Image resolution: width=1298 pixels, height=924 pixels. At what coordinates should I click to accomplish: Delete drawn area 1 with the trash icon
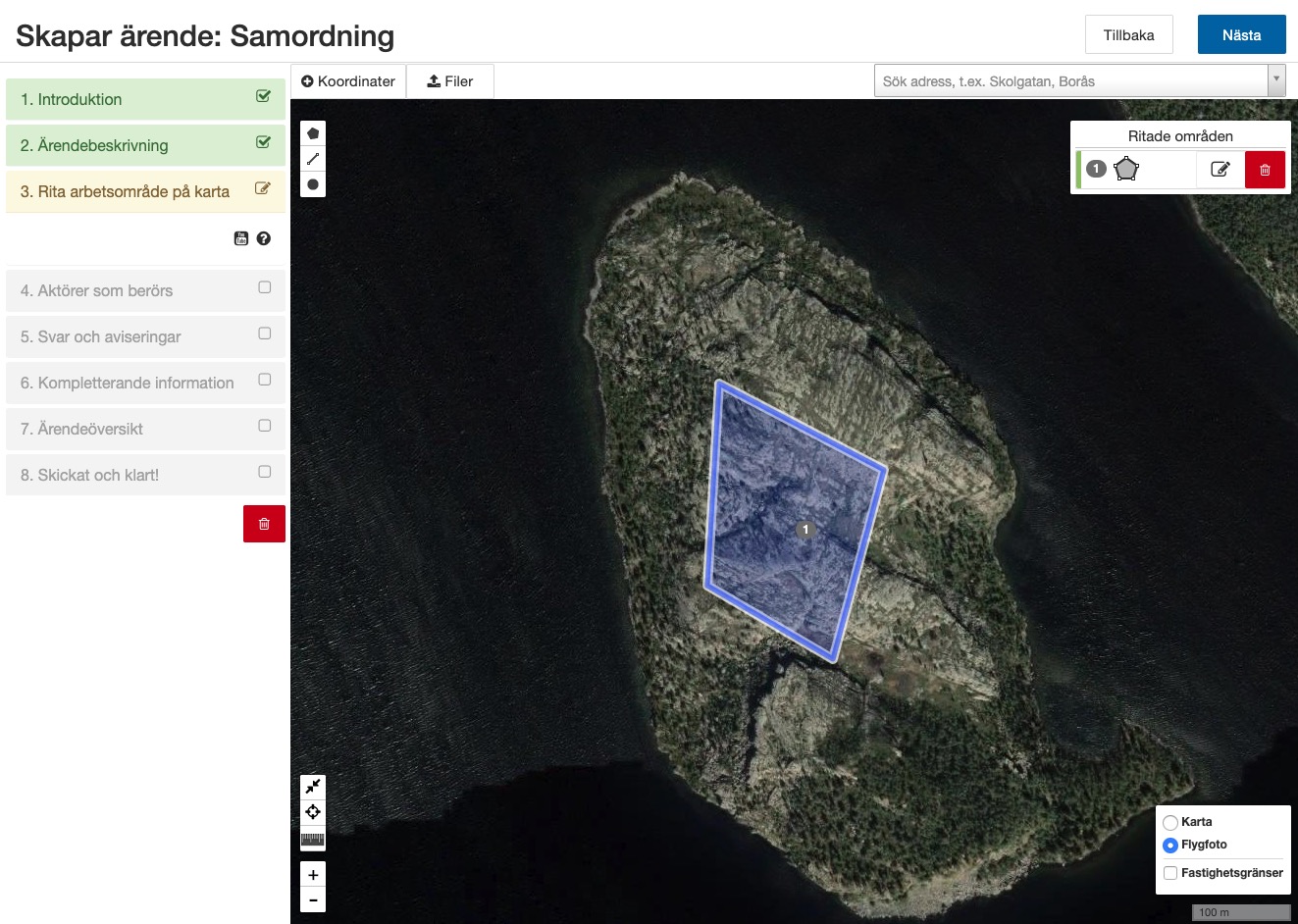coord(1265,169)
